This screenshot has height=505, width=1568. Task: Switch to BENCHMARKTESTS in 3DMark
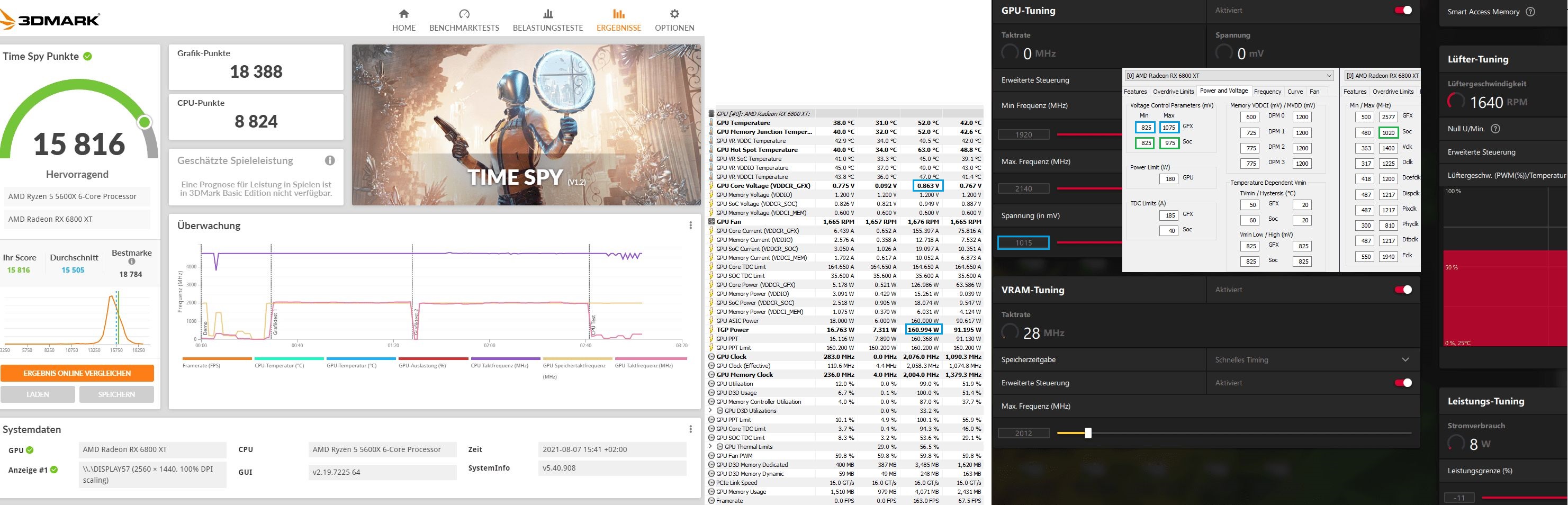[x=464, y=20]
